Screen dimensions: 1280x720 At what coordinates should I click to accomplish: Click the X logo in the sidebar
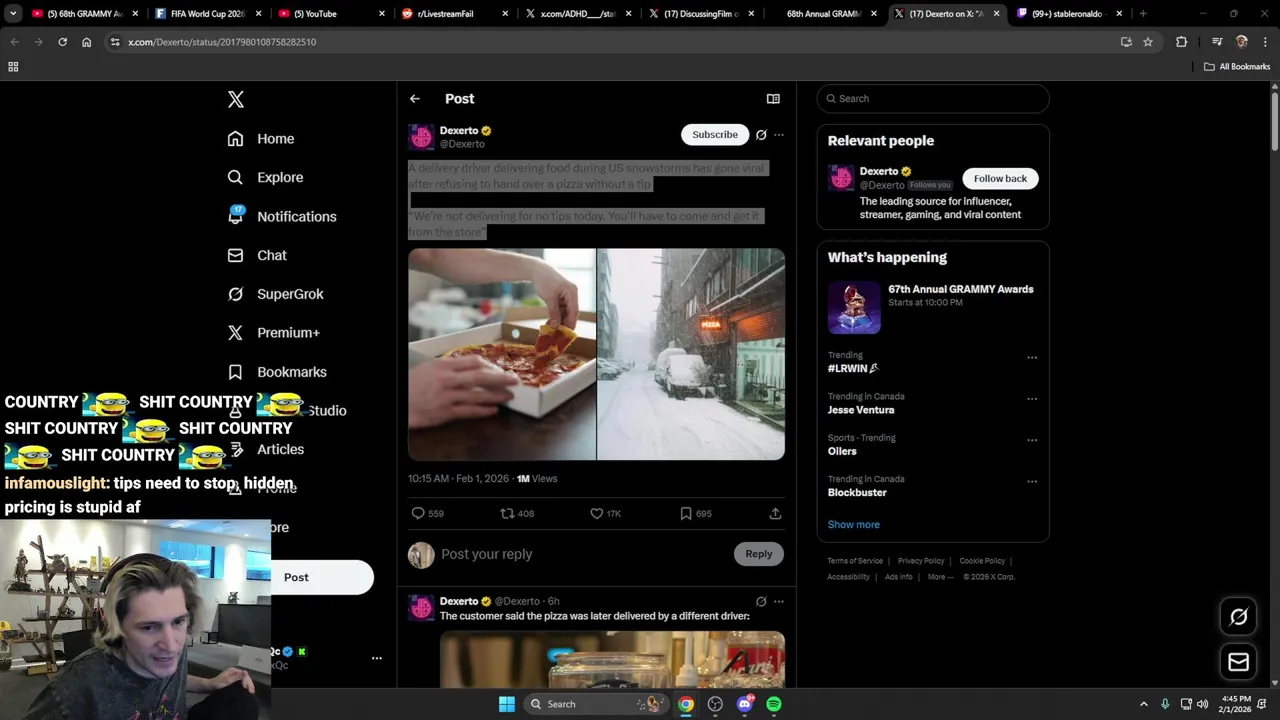235,99
